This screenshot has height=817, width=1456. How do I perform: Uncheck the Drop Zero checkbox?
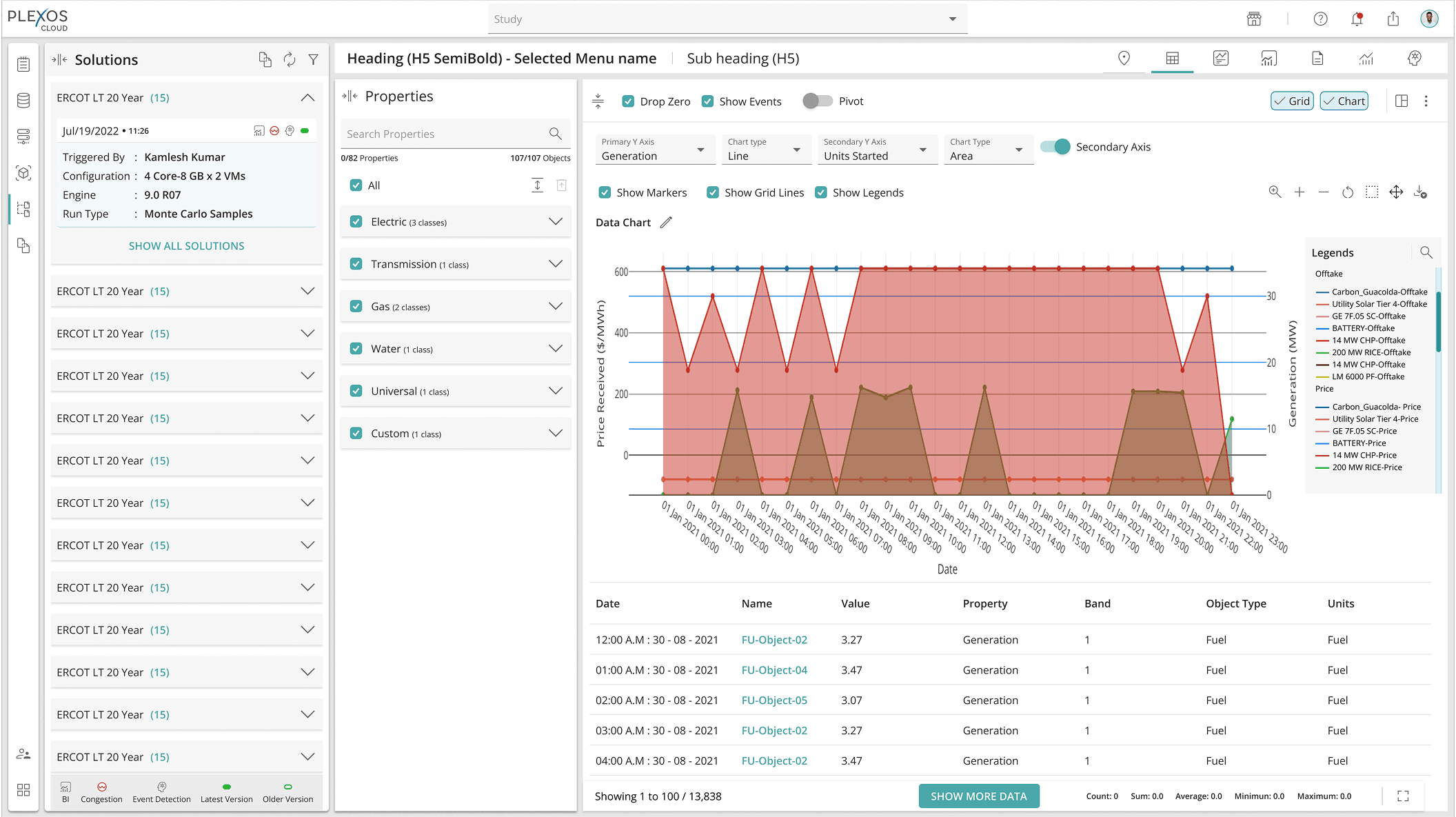[628, 101]
